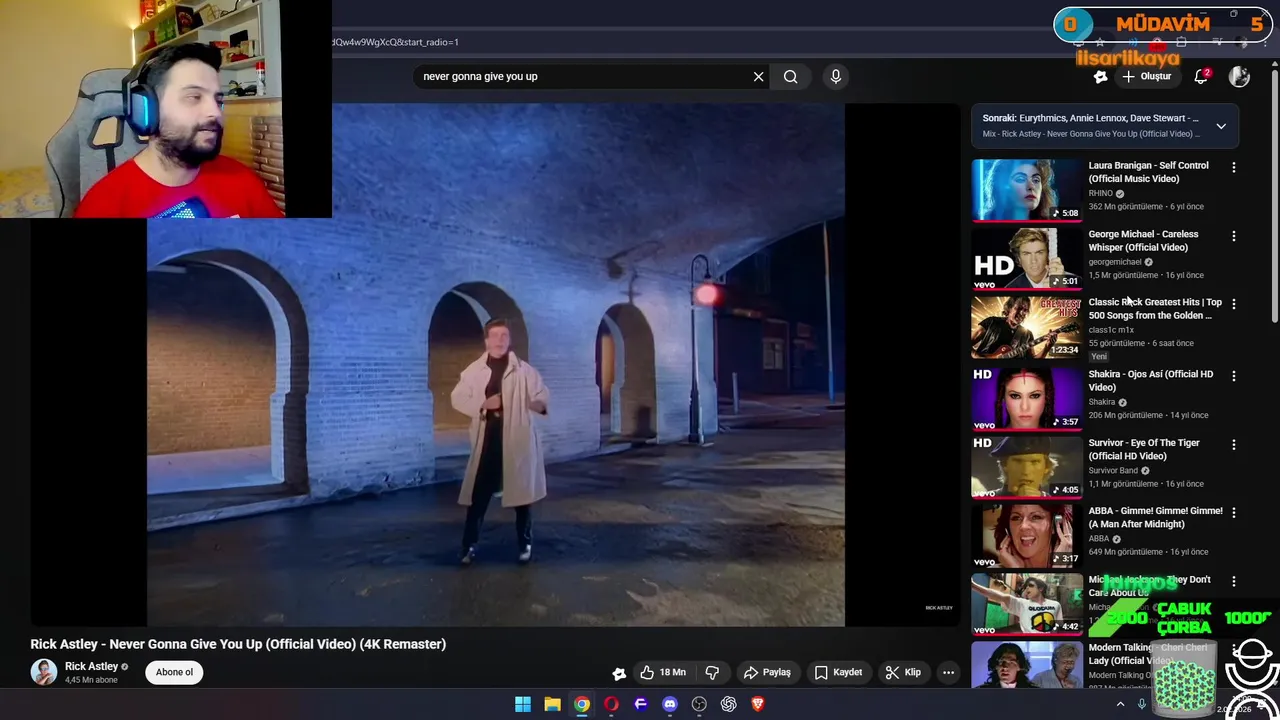Click the sparkle icon beside Oluştur
Viewport: 1280px width, 720px height.
[x=1100, y=76]
